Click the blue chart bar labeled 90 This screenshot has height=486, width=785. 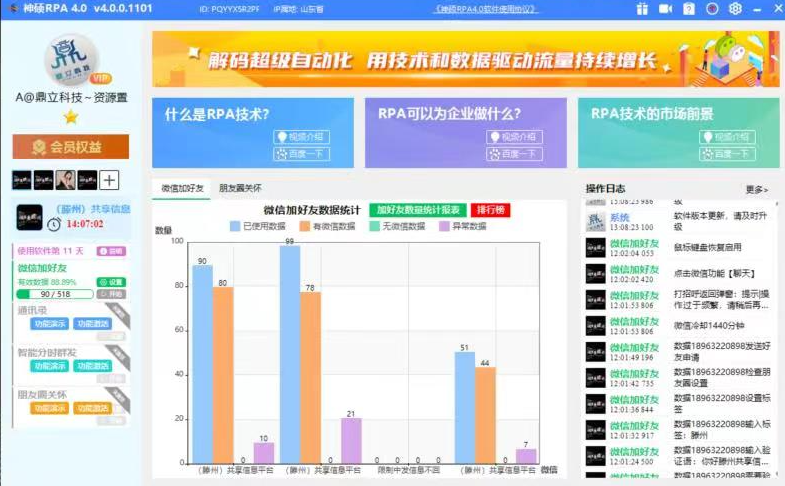point(202,364)
